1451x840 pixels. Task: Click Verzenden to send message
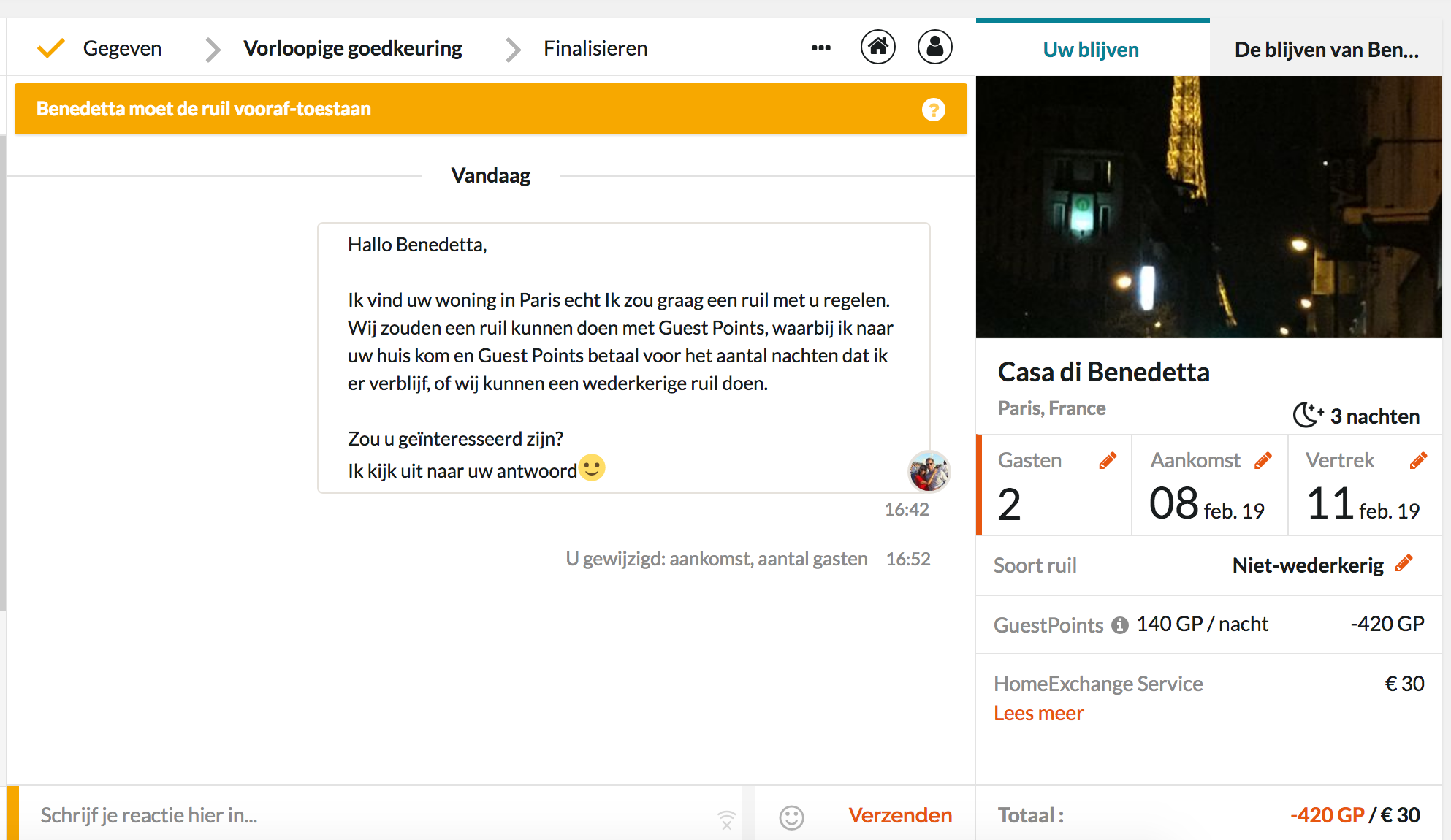coord(900,815)
